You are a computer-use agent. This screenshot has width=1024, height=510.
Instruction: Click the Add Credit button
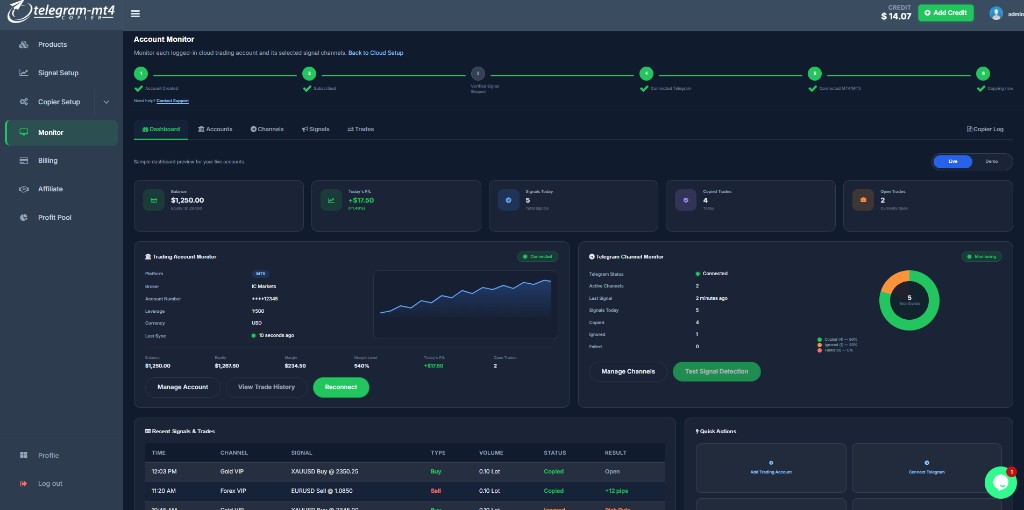[946, 13]
